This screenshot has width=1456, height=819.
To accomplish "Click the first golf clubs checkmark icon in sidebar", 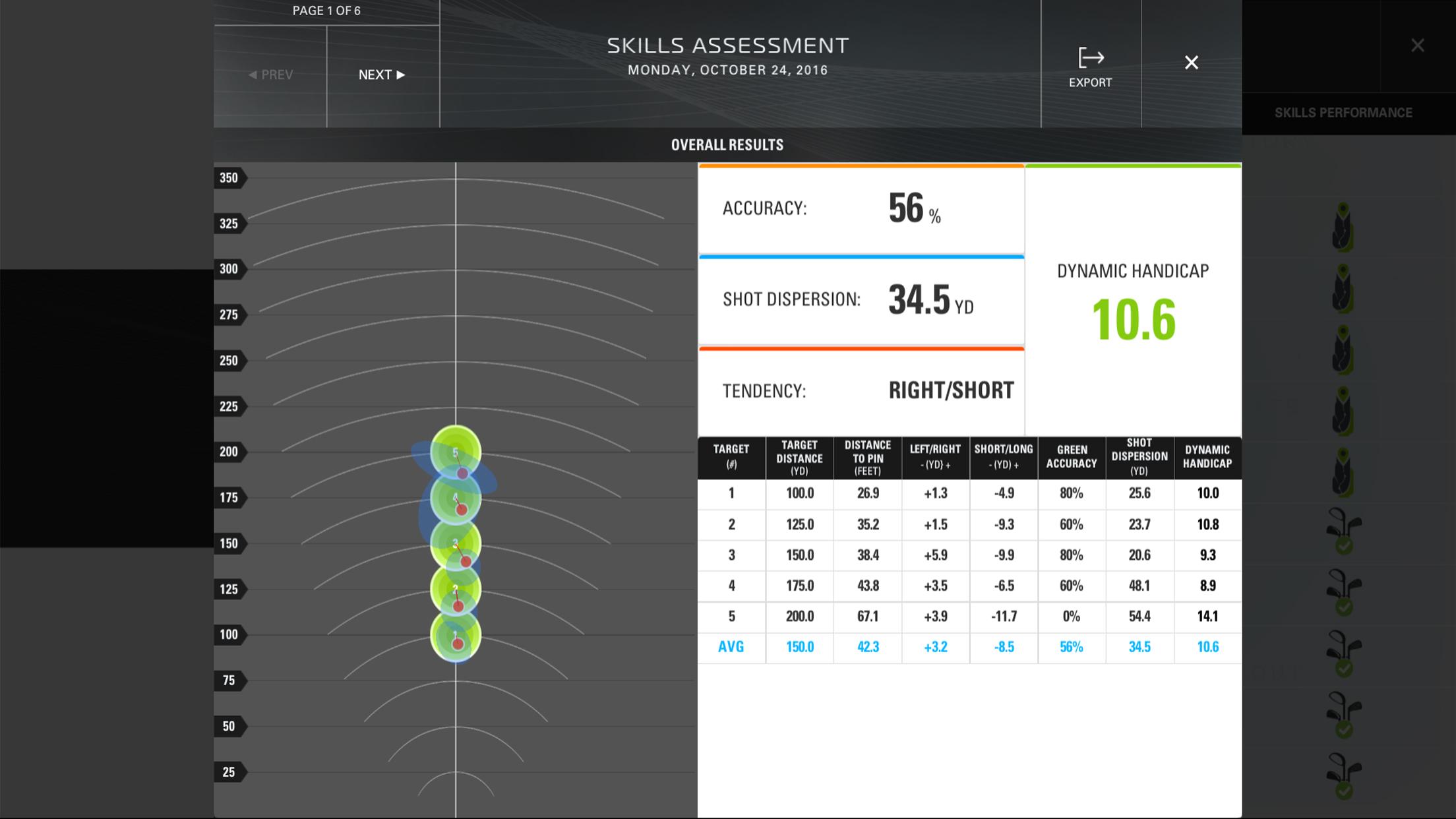I will pos(1343,531).
